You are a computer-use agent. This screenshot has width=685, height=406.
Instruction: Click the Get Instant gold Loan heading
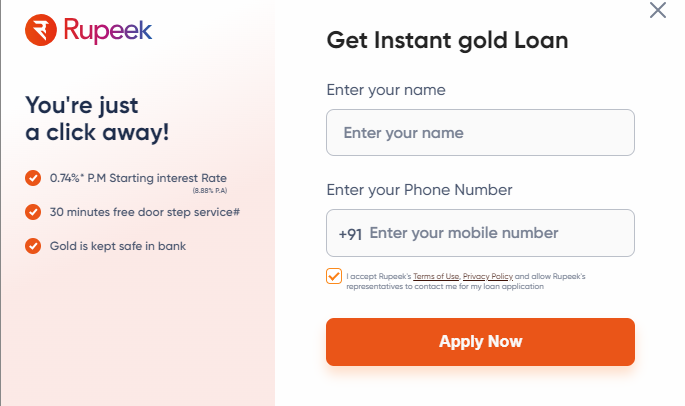[447, 41]
